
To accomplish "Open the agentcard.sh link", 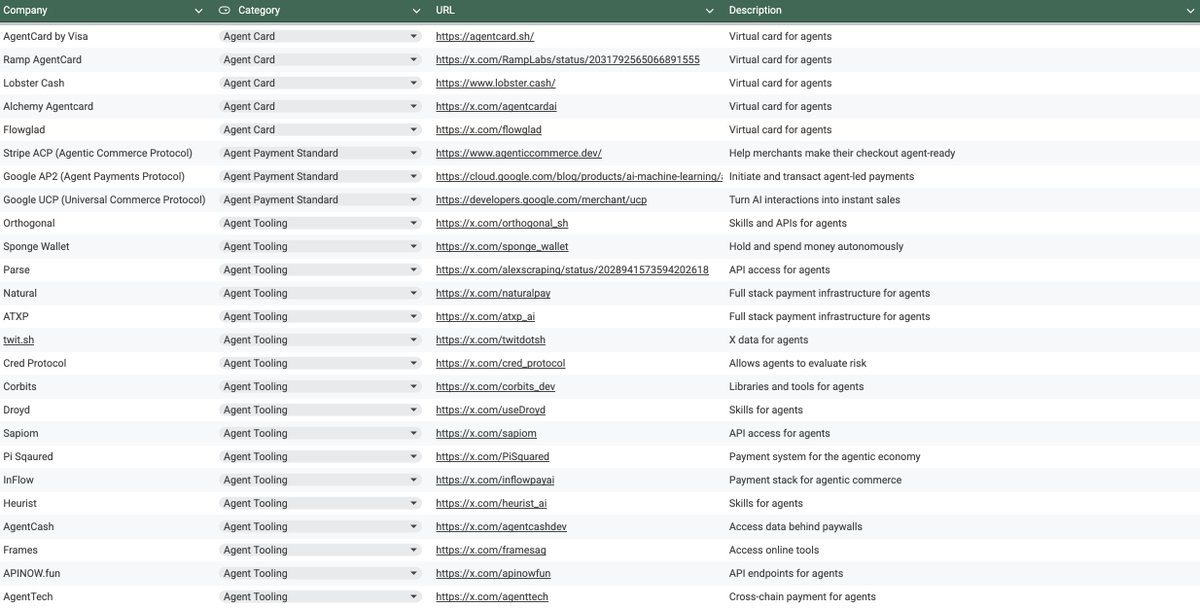I will pyautogui.click(x=485, y=36).
